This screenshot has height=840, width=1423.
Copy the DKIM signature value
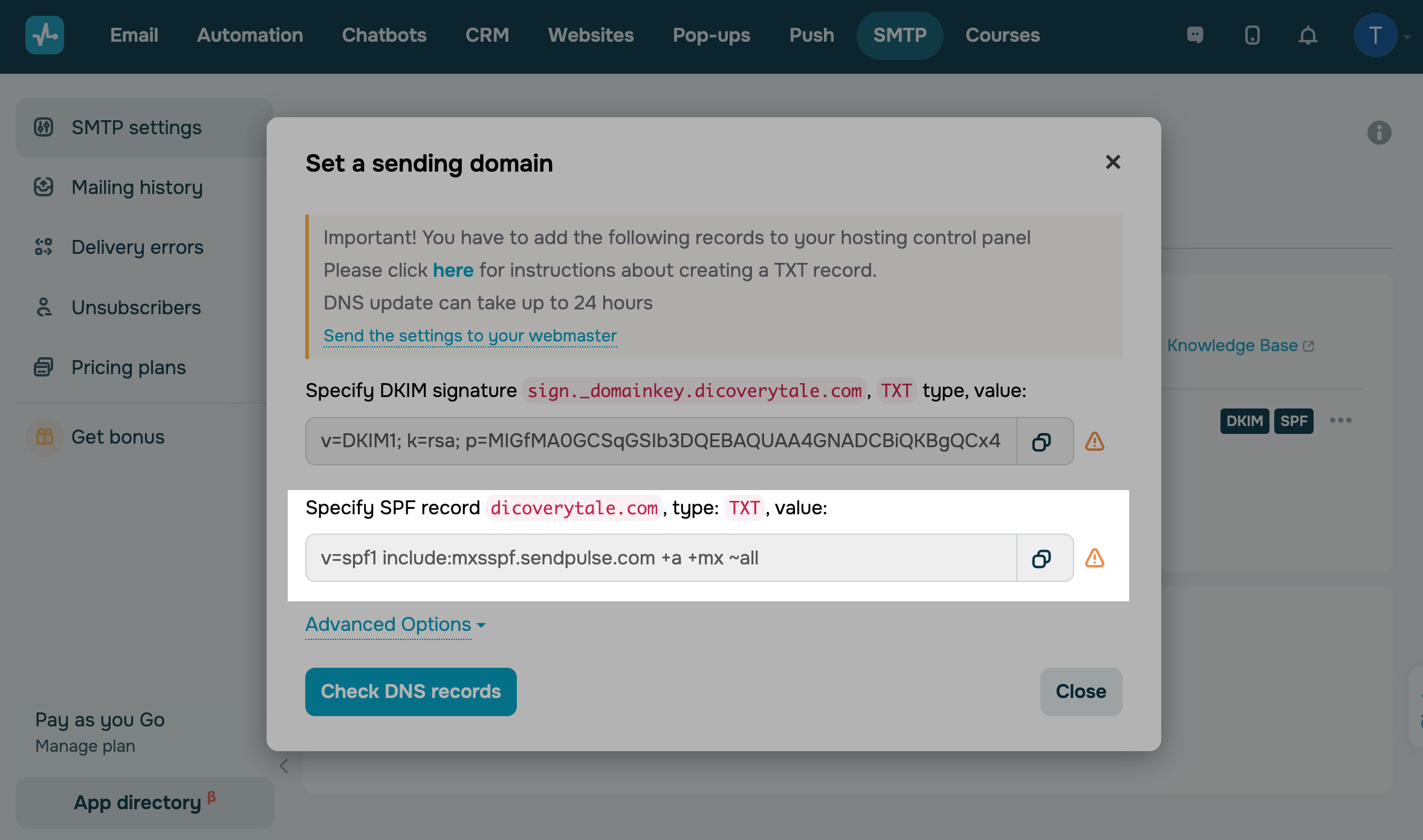[x=1042, y=442]
